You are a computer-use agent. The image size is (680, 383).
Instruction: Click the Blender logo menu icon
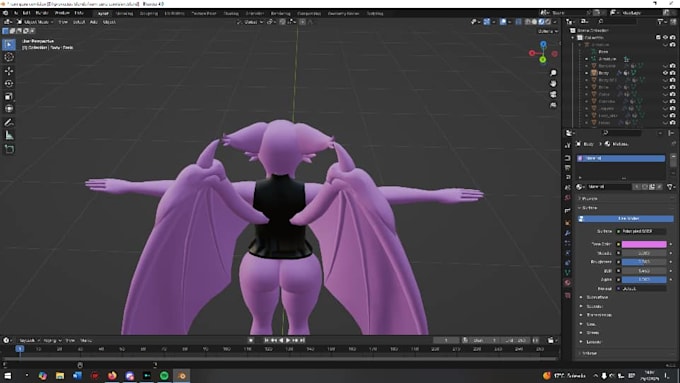click(6, 13)
